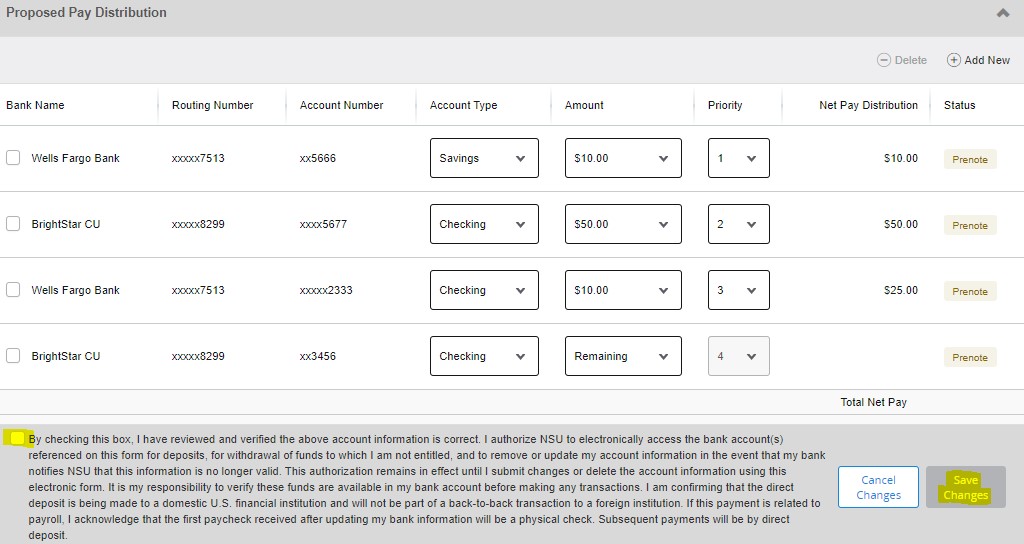Open the $50.00 amount dropdown

623,224
